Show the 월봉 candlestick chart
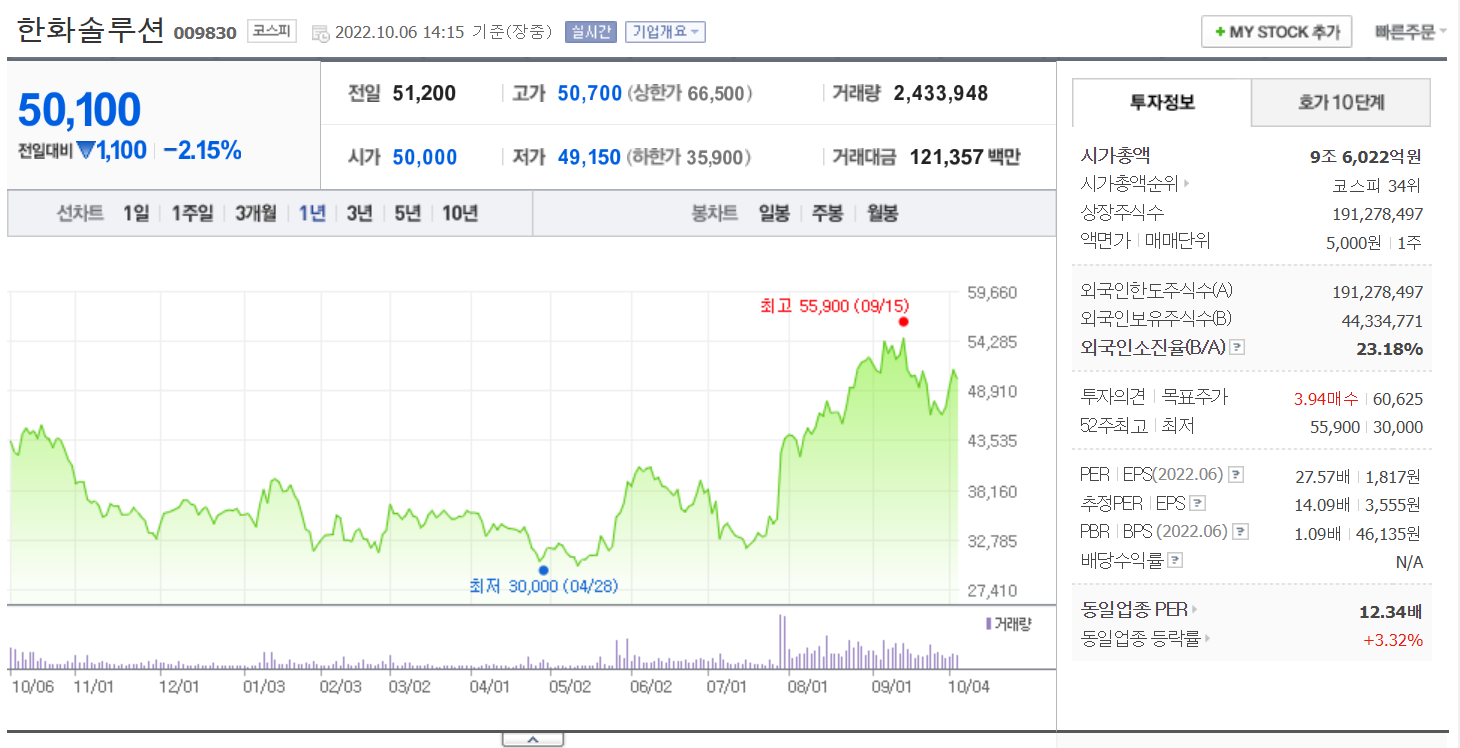1460x748 pixels. coord(882,213)
